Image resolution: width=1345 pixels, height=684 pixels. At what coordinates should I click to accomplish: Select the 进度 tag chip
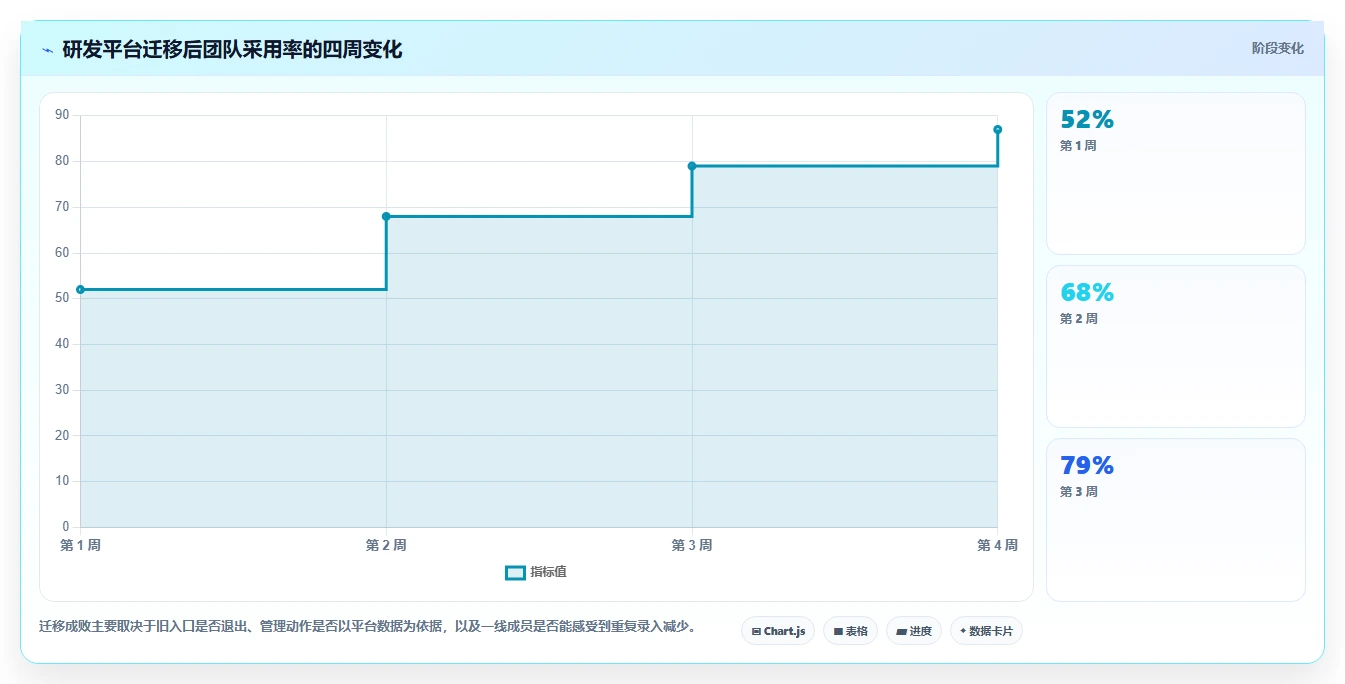tap(913, 631)
